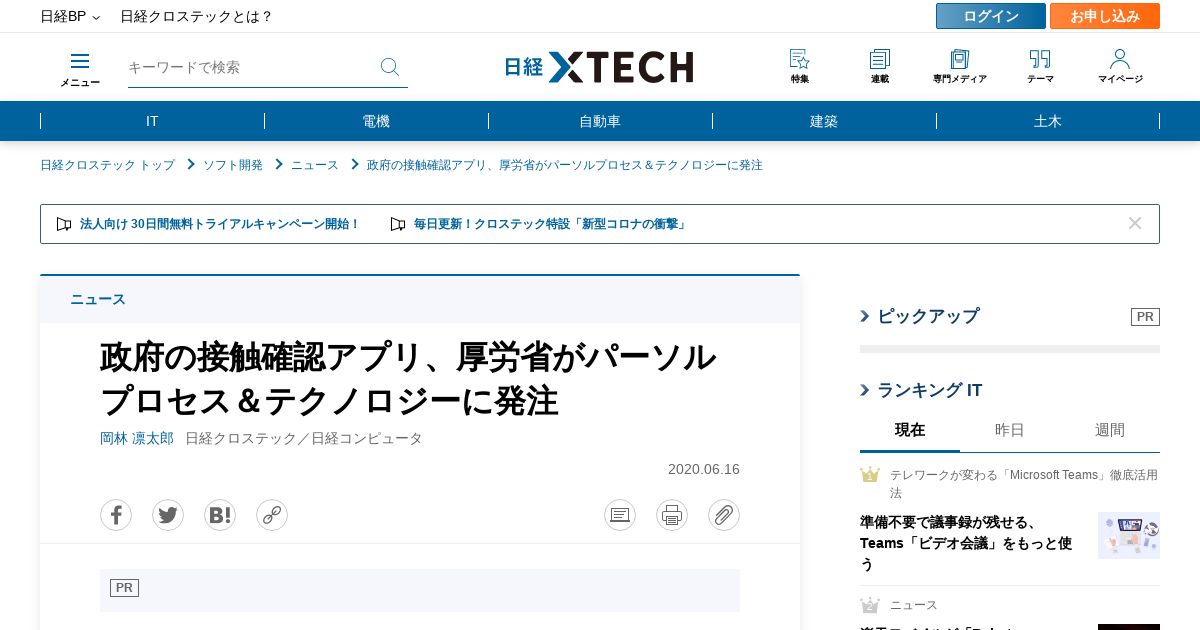
Task: Open the 連載 icon in header
Action: pos(880,66)
